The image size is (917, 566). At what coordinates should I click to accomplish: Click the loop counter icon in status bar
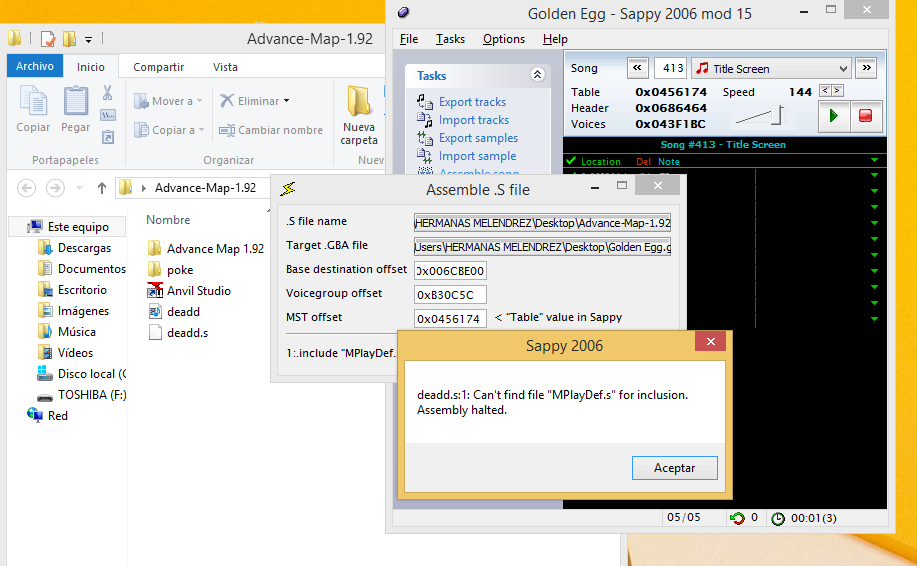click(x=737, y=518)
